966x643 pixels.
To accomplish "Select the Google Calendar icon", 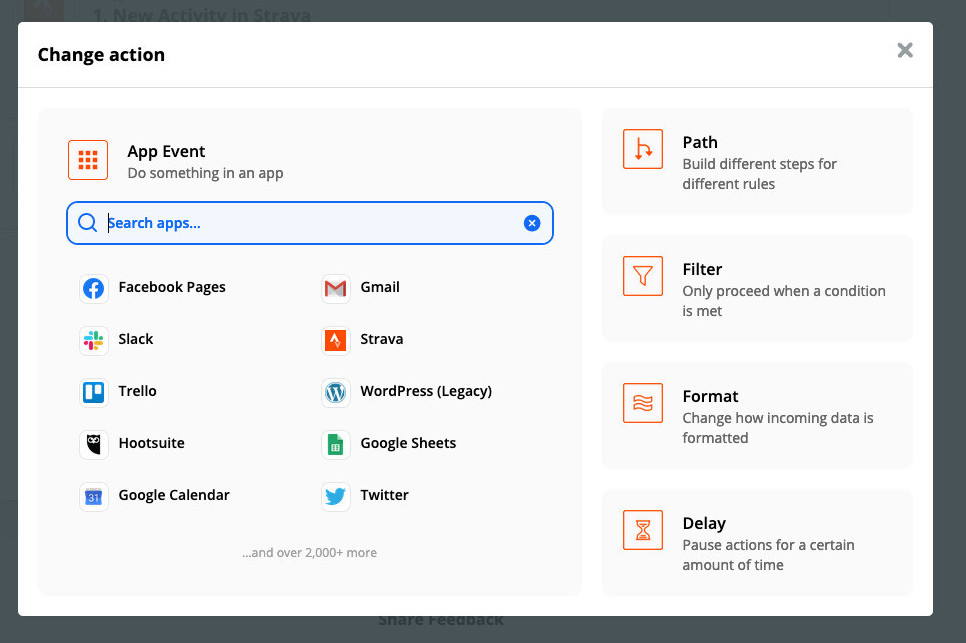I will tap(94, 497).
